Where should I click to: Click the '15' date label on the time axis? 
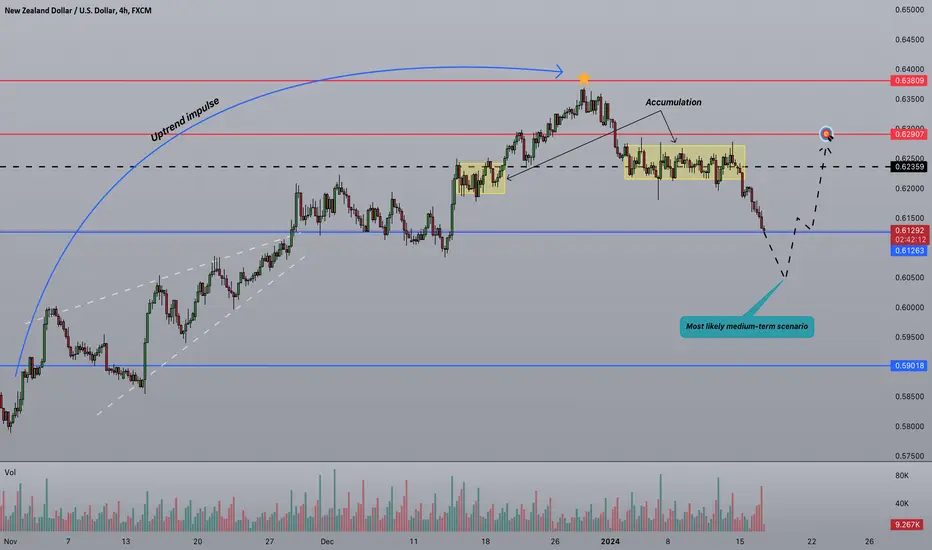(739, 542)
